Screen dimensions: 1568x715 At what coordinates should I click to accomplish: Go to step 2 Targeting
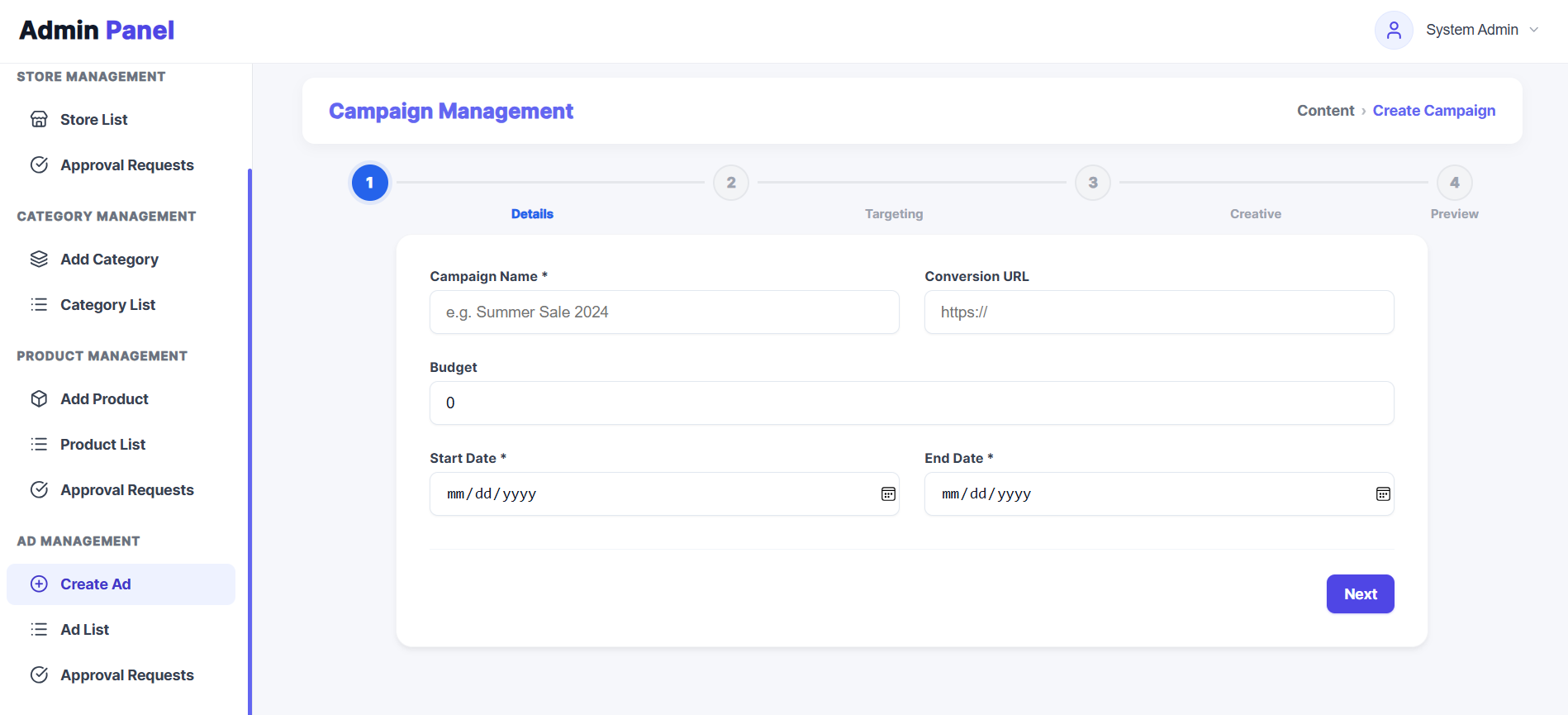[x=731, y=183]
